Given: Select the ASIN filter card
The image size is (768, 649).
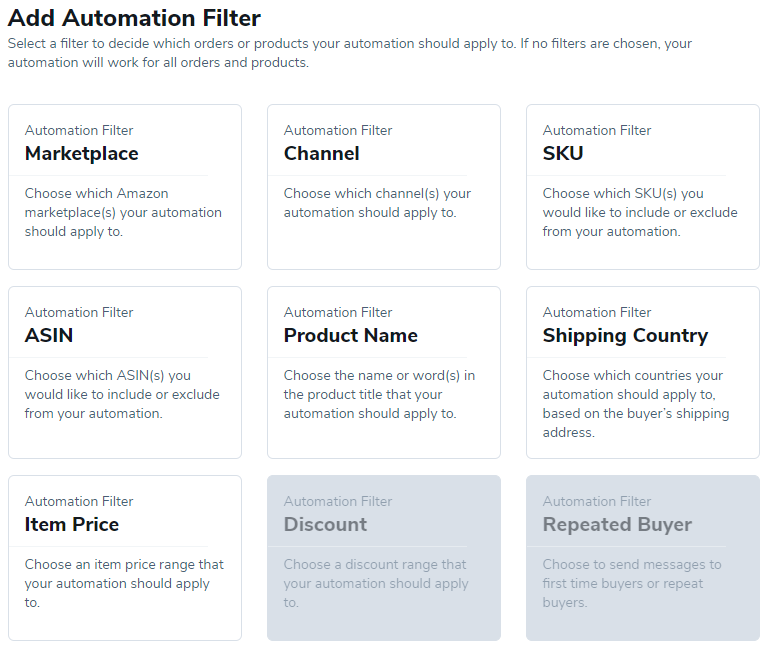Looking at the screenshot, I should pos(125,372).
